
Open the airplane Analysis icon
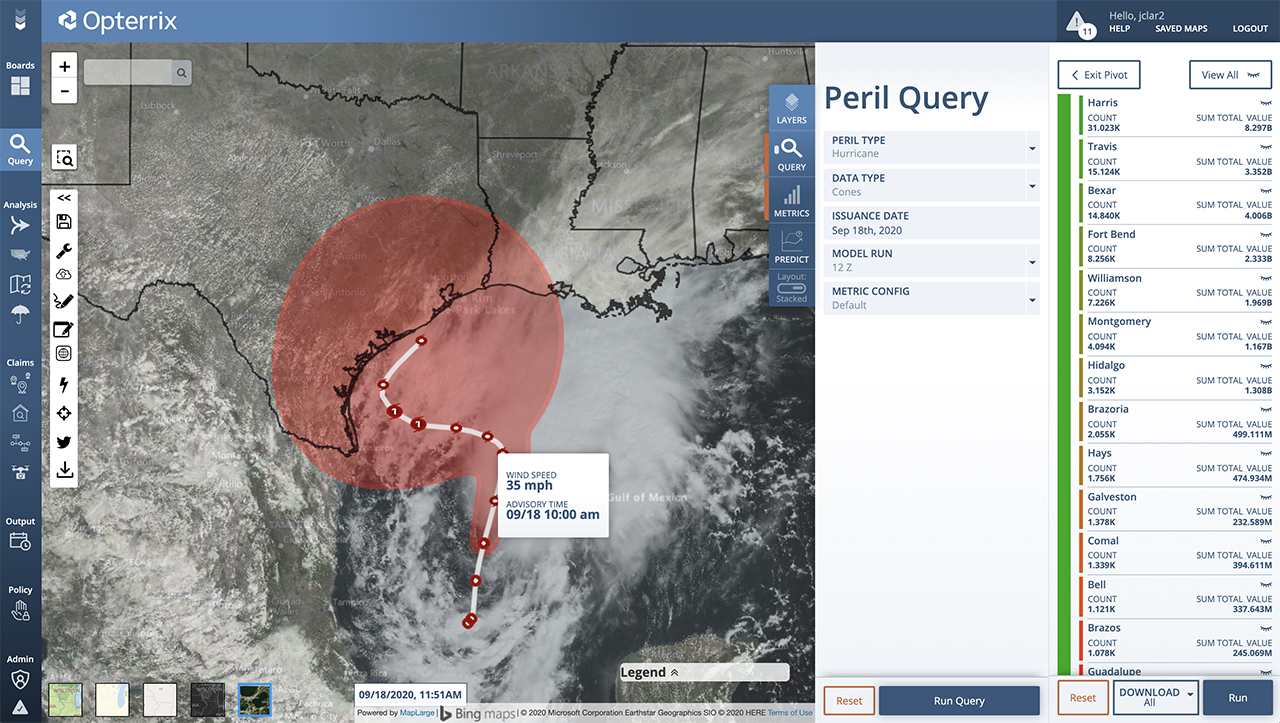pyautogui.click(x=20, y=226)
